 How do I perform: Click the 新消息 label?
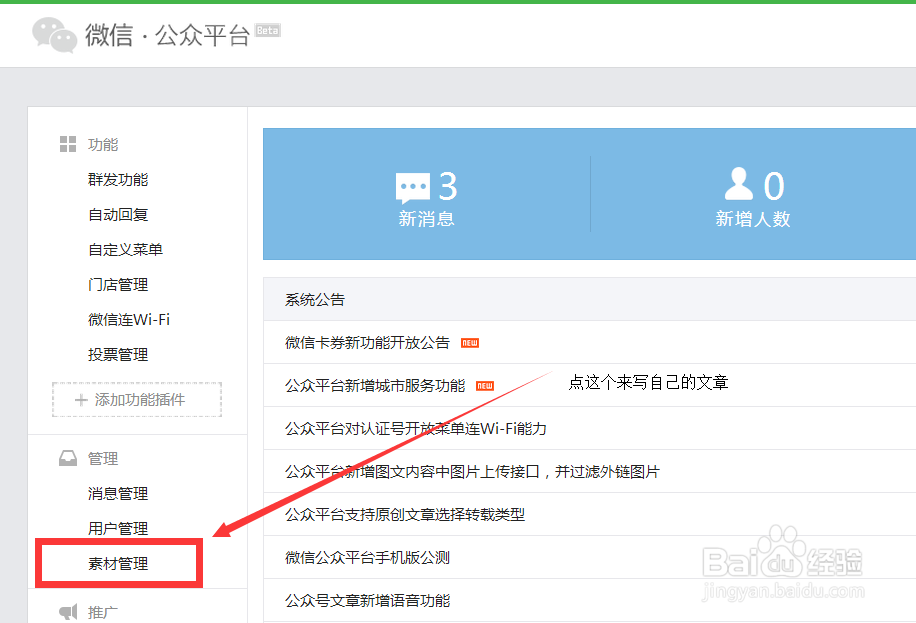(426, 219)
